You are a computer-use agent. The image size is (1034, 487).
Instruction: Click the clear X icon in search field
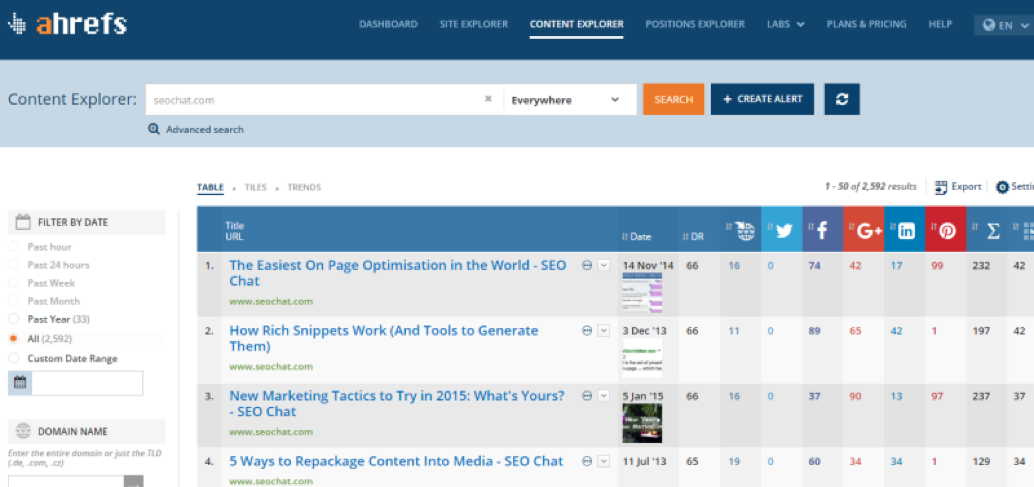coord(488,99)
